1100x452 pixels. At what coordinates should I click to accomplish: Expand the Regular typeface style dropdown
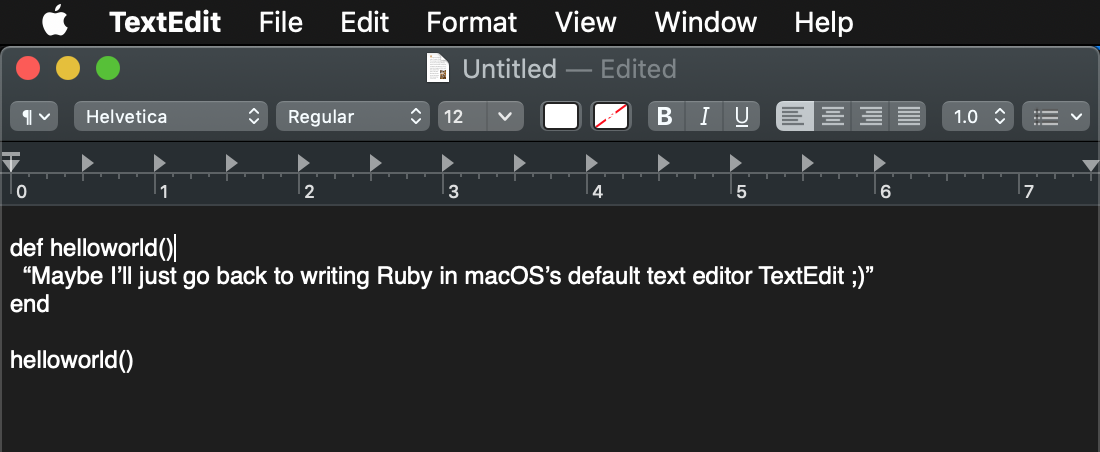[352, 117]
